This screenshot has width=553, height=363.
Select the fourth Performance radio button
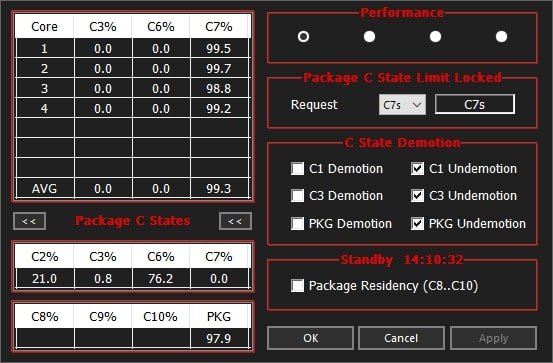pyautogui.click(x=501, y=36)
